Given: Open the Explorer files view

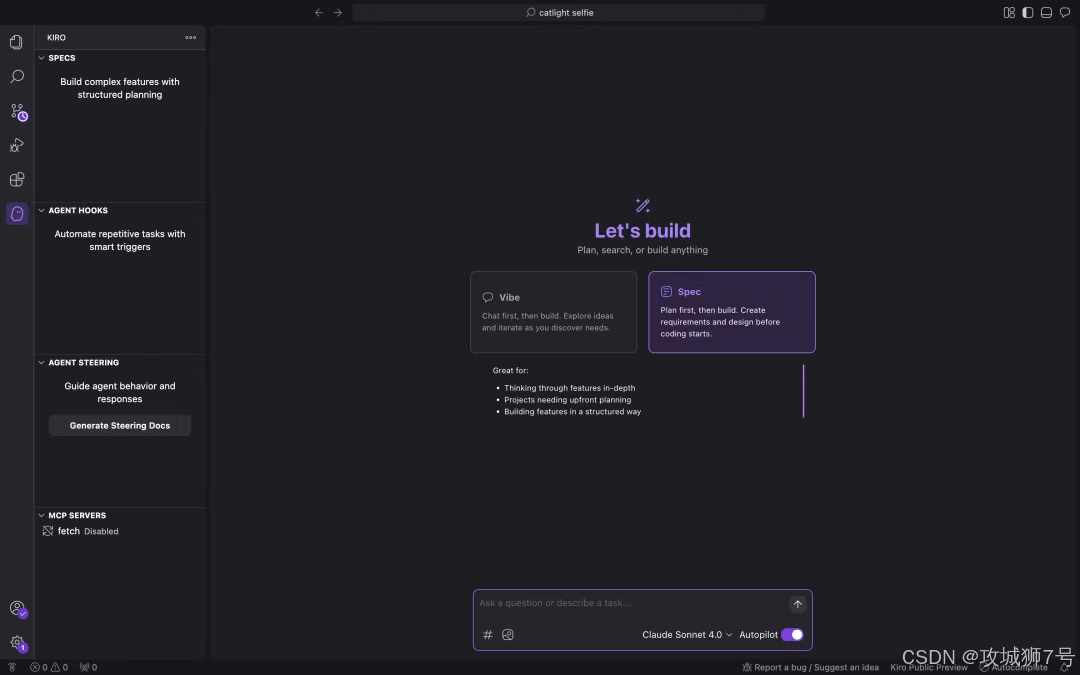Looking at the screenshot, I should 17,42.
